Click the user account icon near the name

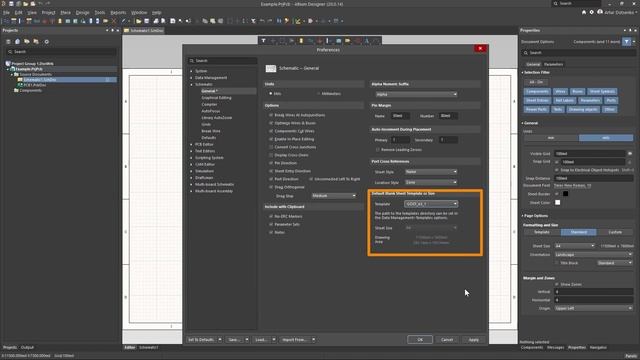point(600,12)
